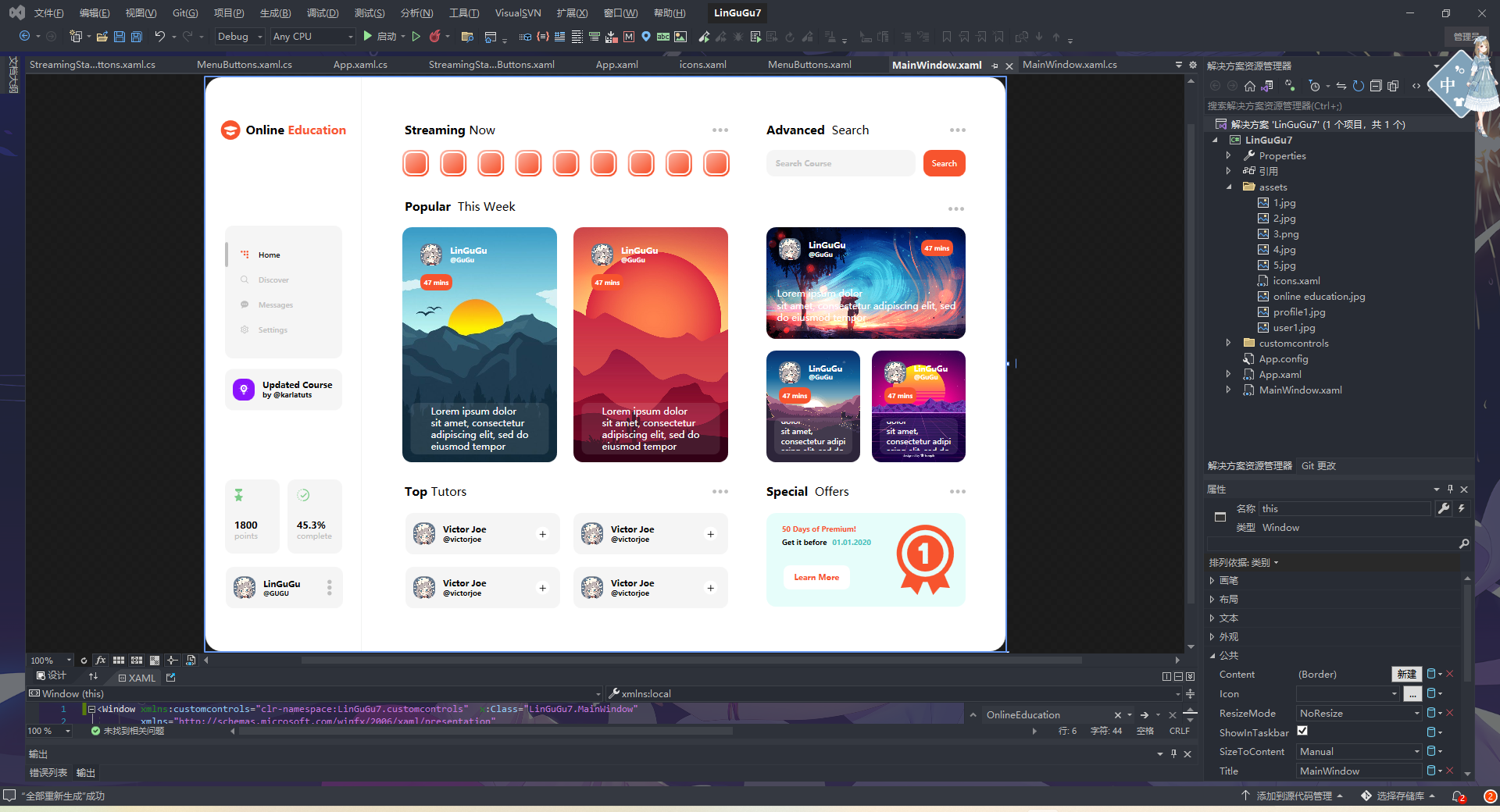Switch to the MainWindow.xaml.cs tab
Image resolution: width=1500 pixels, height=812 pixels.
click(1070, 65)
